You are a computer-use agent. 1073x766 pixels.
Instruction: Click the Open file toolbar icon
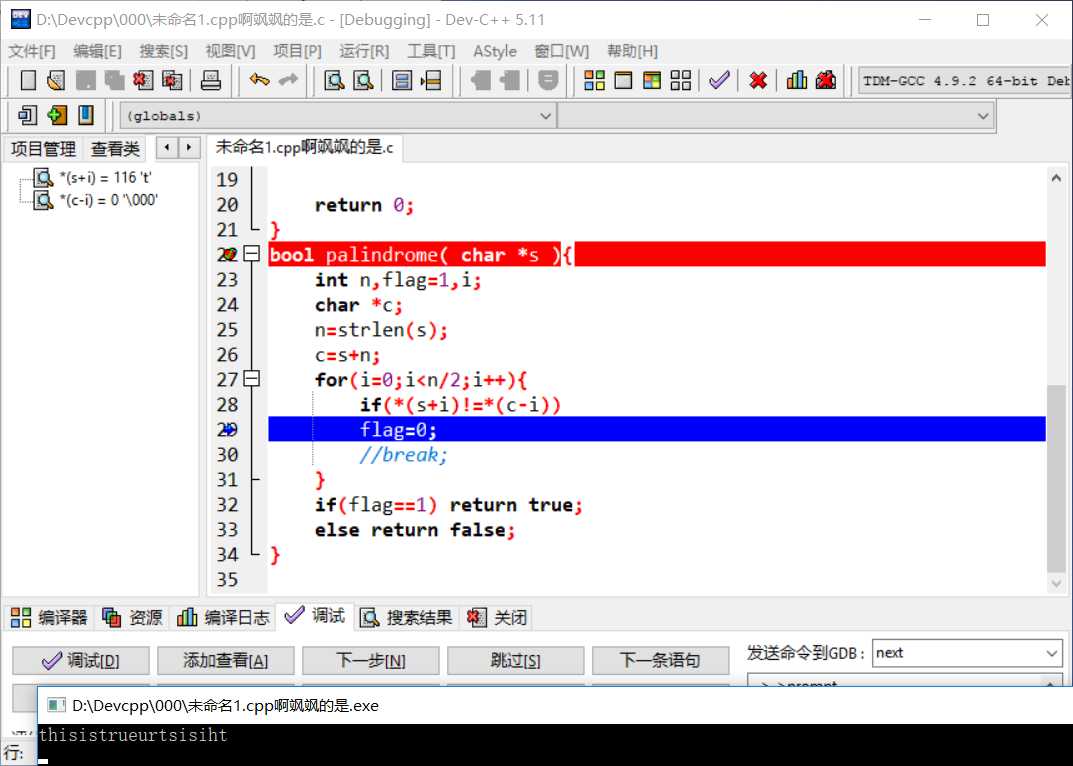click(56, 81)
